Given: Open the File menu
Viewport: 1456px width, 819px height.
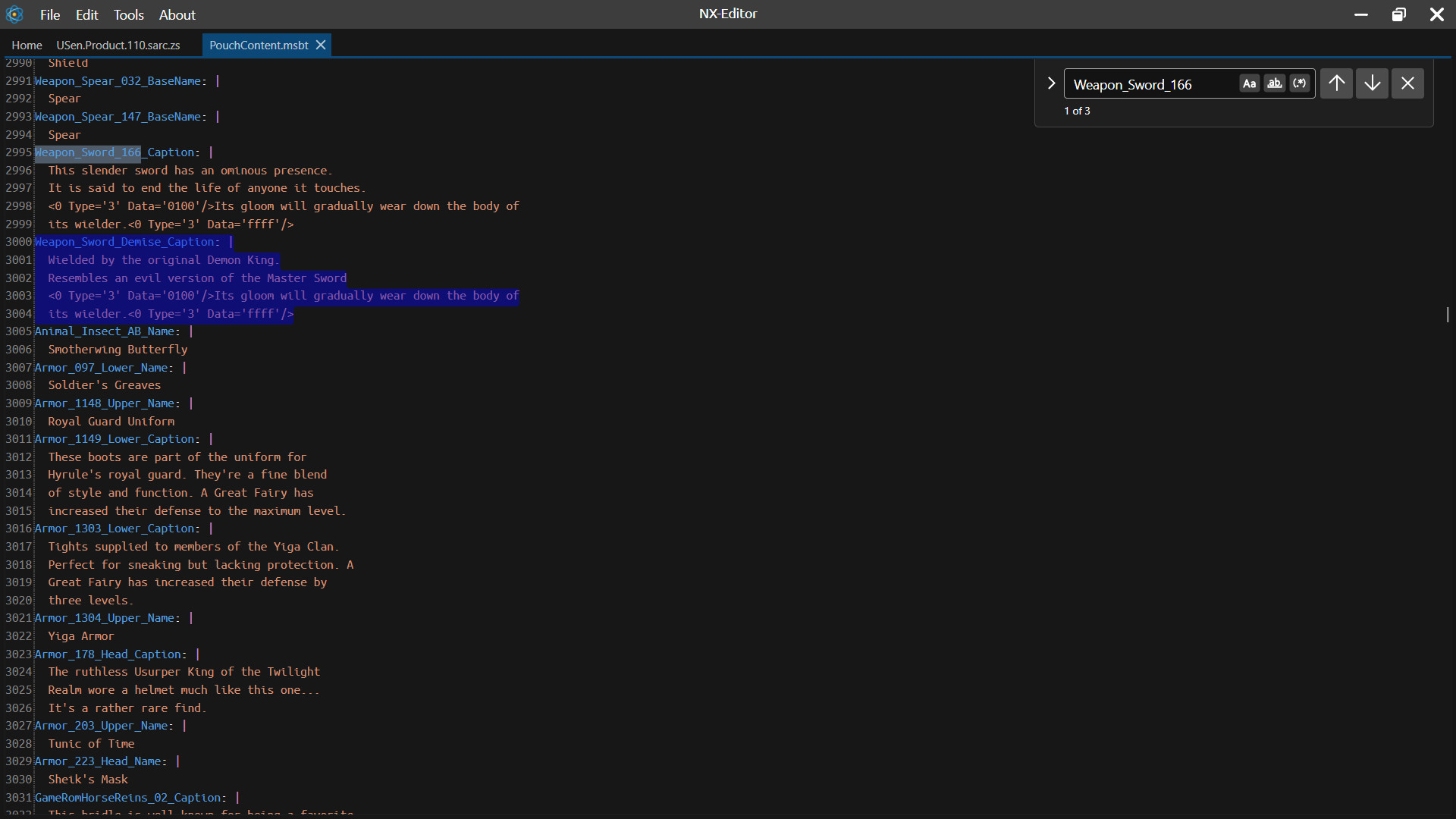Looking at the screenshot, I should point(50,15).
